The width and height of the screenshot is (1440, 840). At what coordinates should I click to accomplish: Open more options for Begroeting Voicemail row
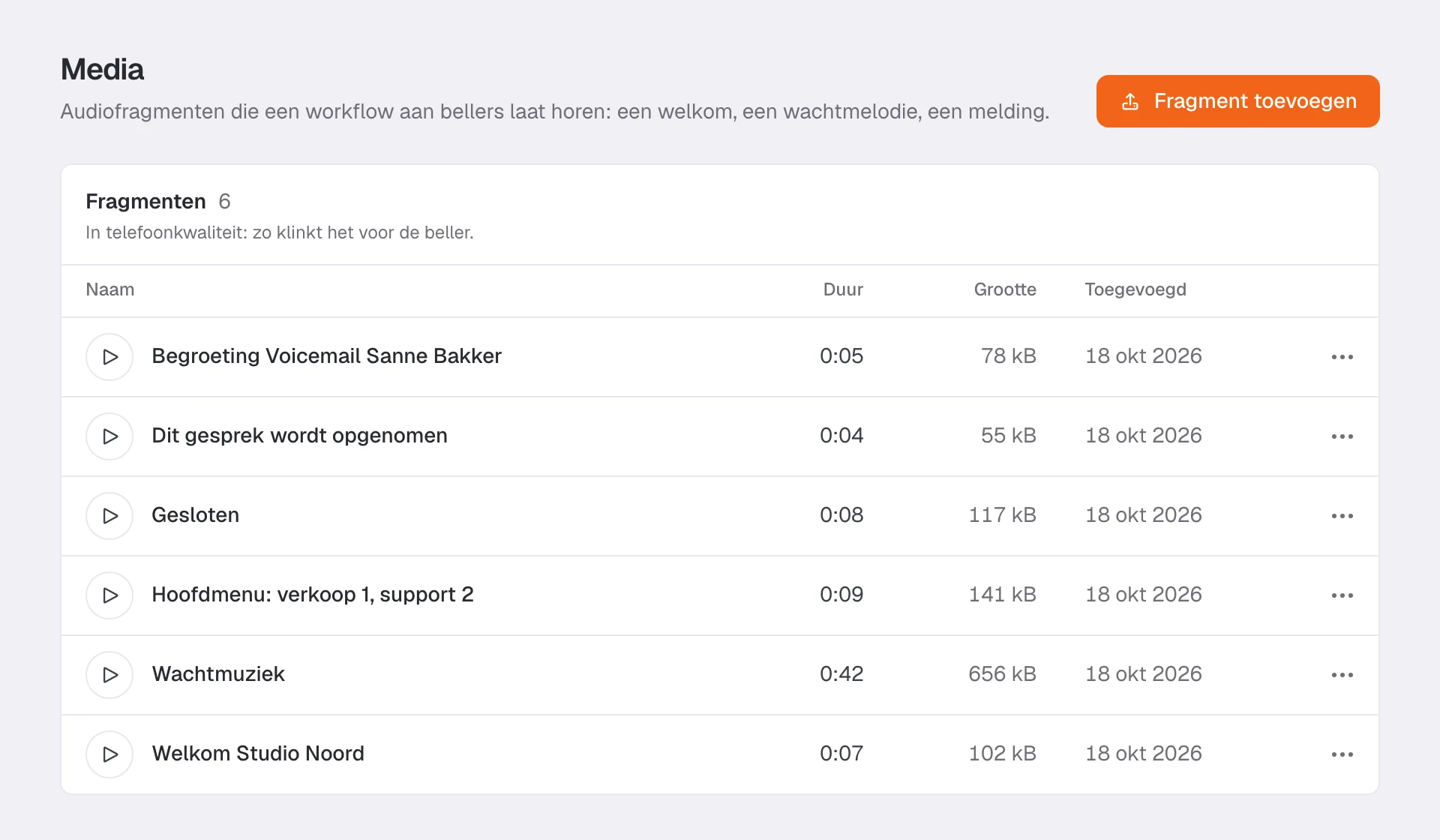[1342, 357]
